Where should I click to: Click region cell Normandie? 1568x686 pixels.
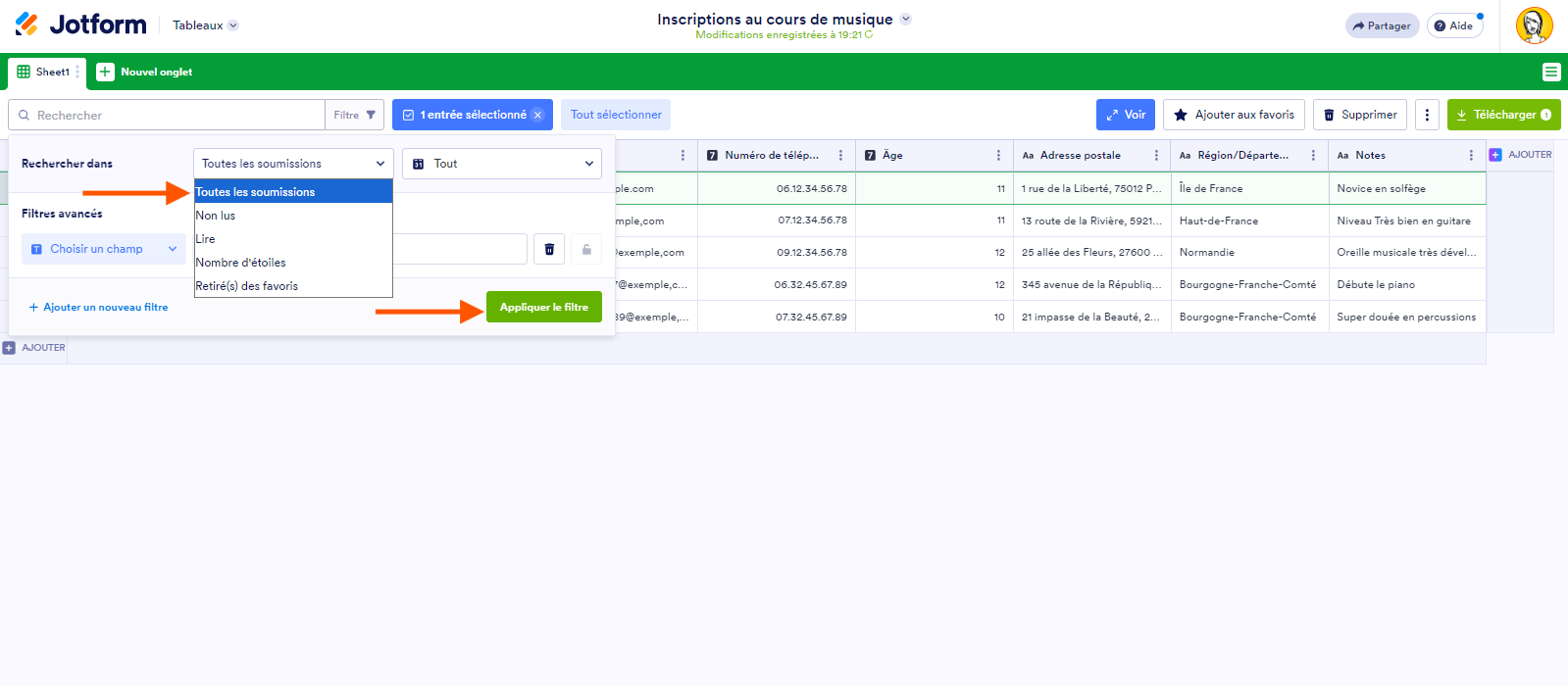(x=1250, y=252)
